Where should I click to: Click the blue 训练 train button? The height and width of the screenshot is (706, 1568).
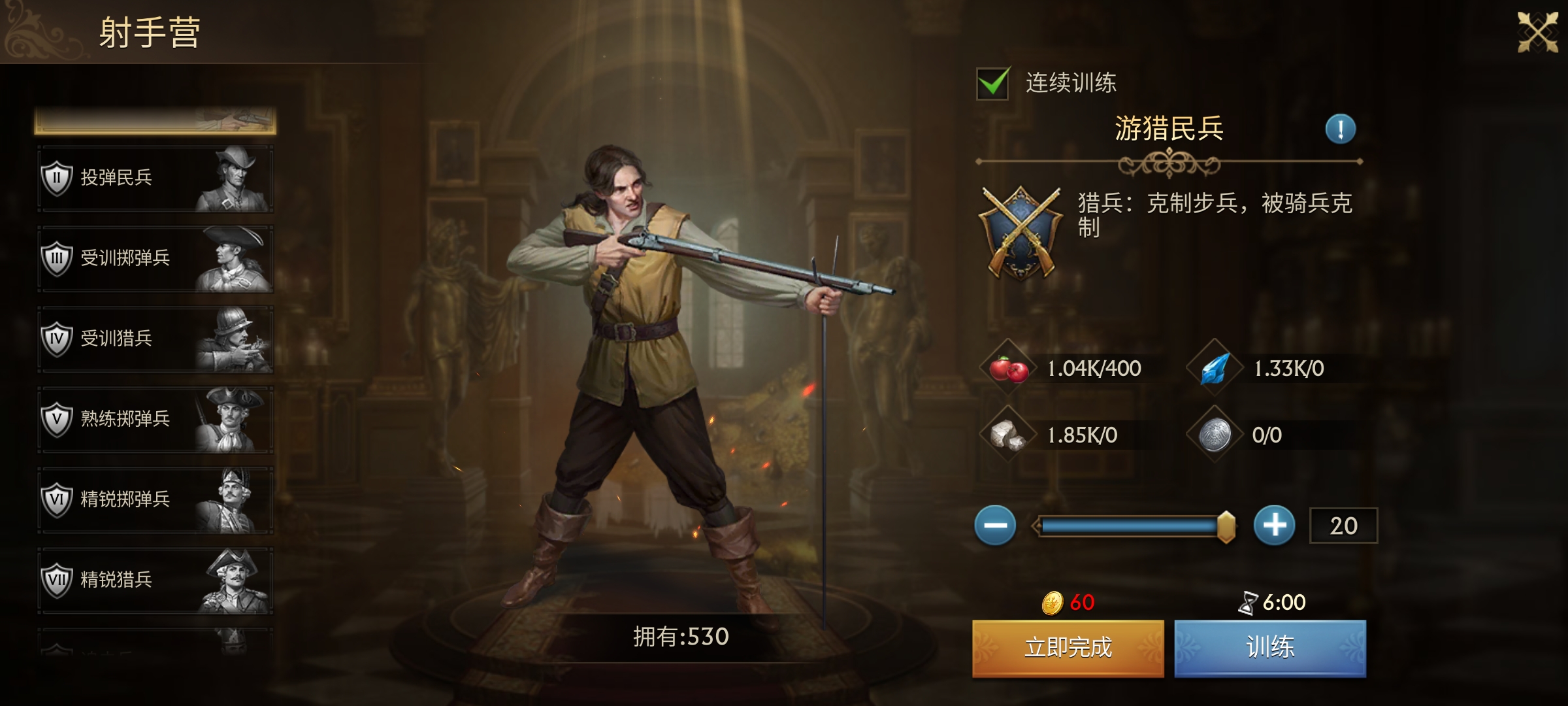pyautogui.click(x=1270, y=648)
